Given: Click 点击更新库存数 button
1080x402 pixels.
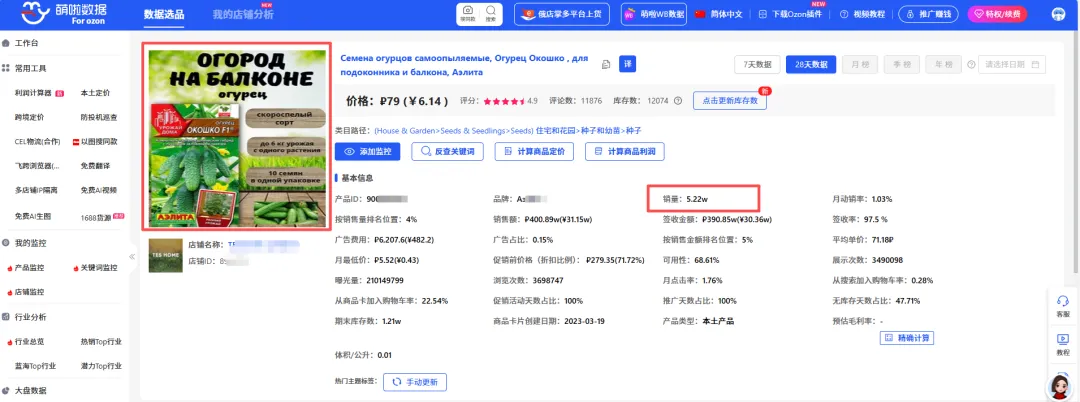Looking at the screenshot, I should coord(729,100).
